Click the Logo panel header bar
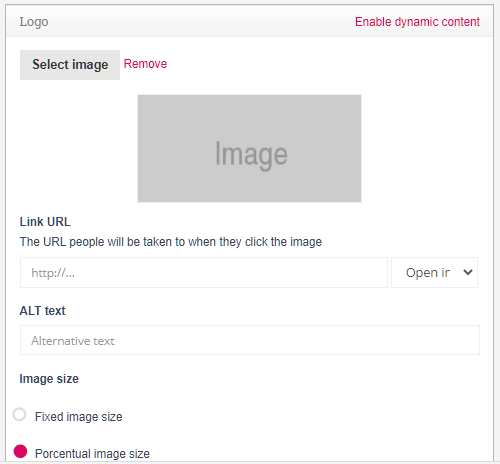Viewport: 500px width, 464px height. [250, 21]
